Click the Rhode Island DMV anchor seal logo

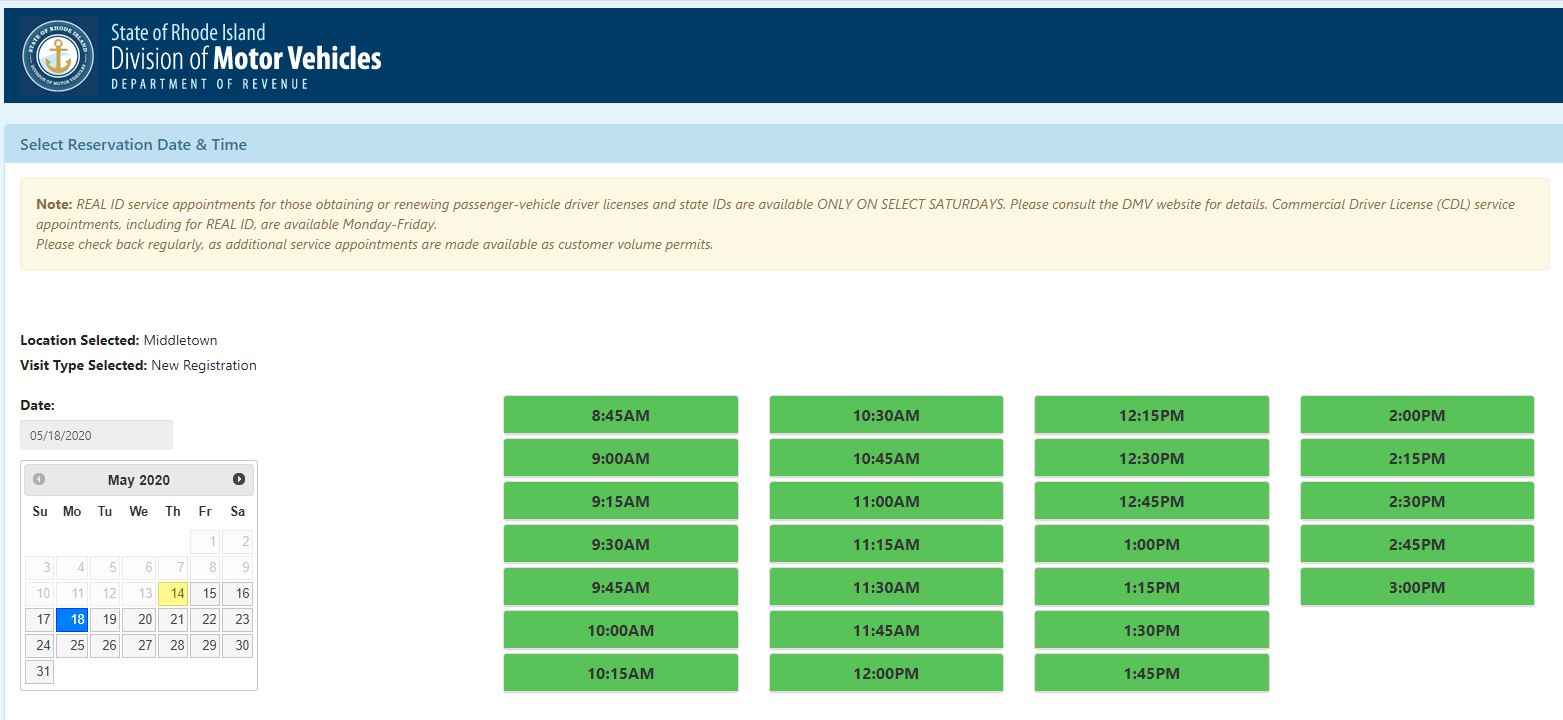tap(58, 56)
